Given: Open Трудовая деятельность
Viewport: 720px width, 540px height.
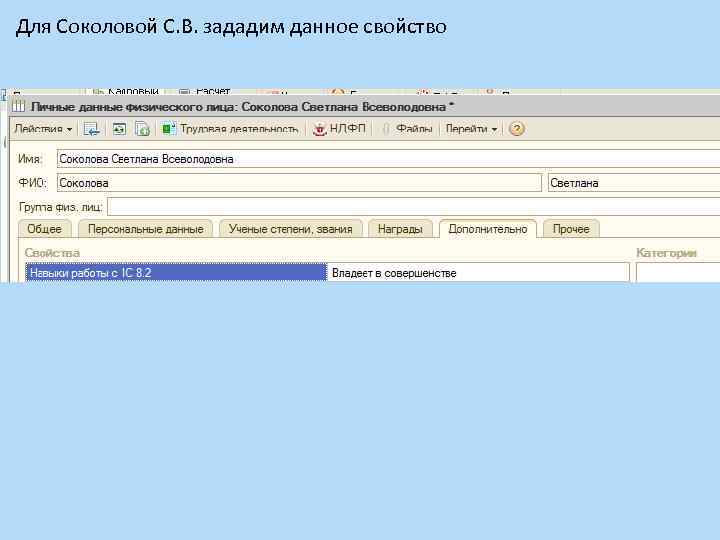Looking at the screenshot, I should point(231,129).
